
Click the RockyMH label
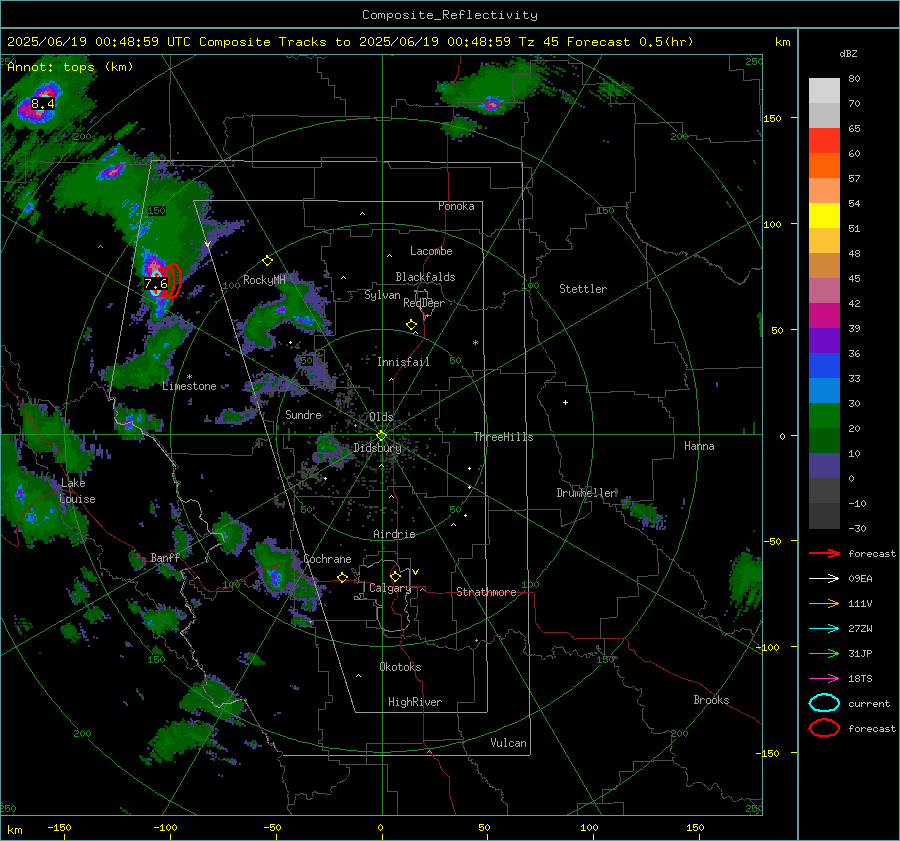pos(264,280)
